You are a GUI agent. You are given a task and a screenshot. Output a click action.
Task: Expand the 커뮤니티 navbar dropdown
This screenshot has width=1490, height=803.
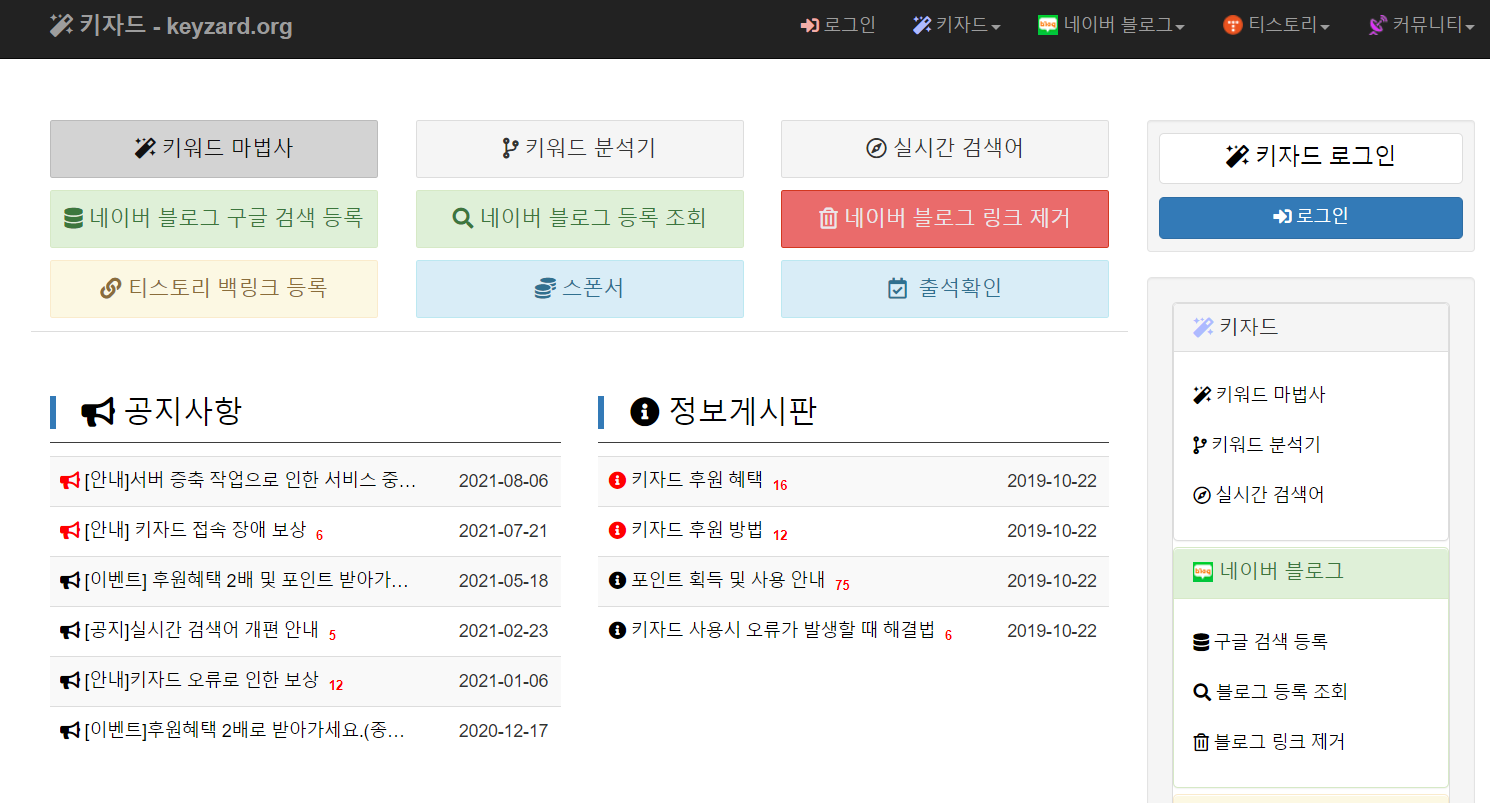(1421, 25)
